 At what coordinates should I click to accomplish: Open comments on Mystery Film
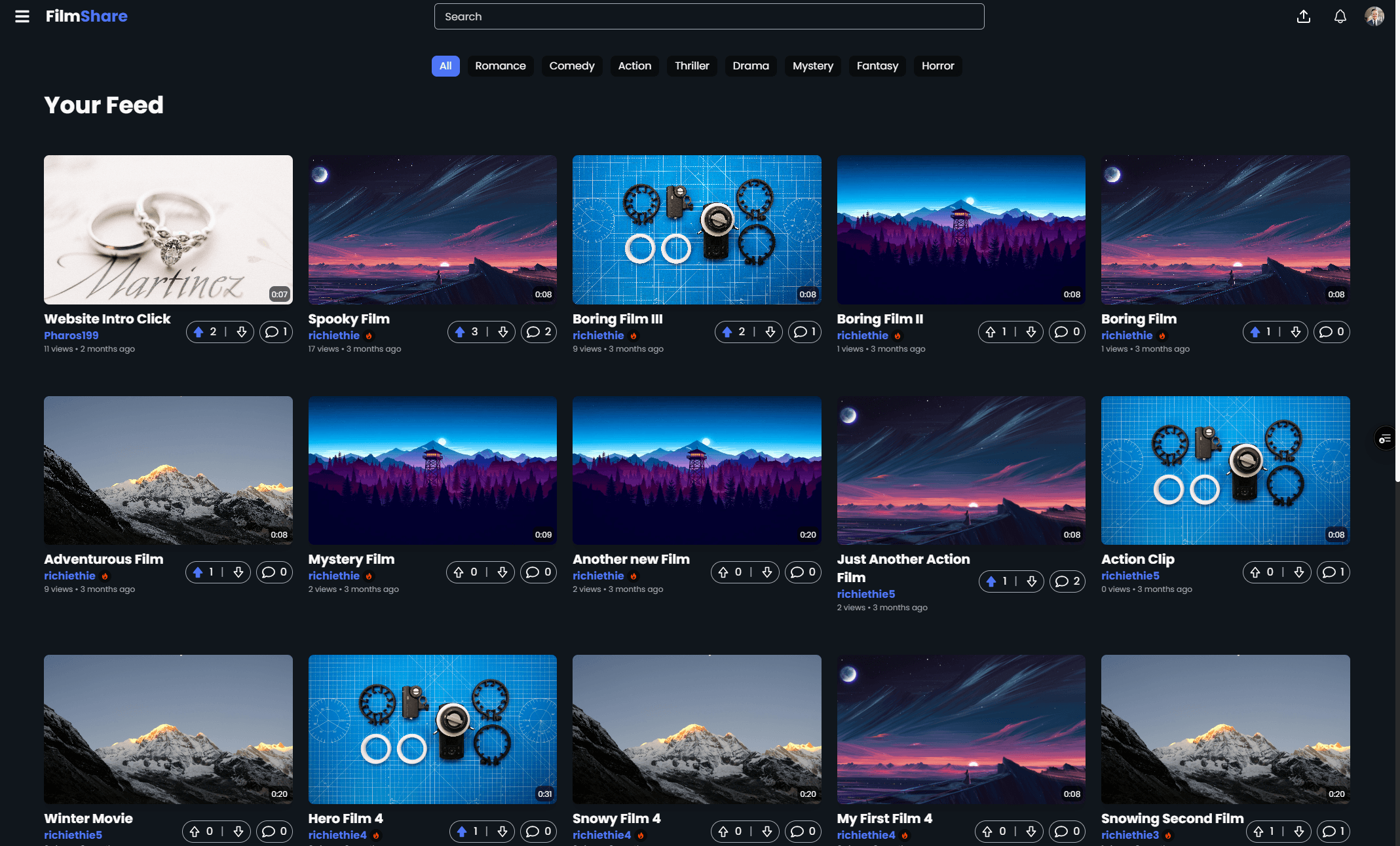pyautogui.click(x=539, y=572)
